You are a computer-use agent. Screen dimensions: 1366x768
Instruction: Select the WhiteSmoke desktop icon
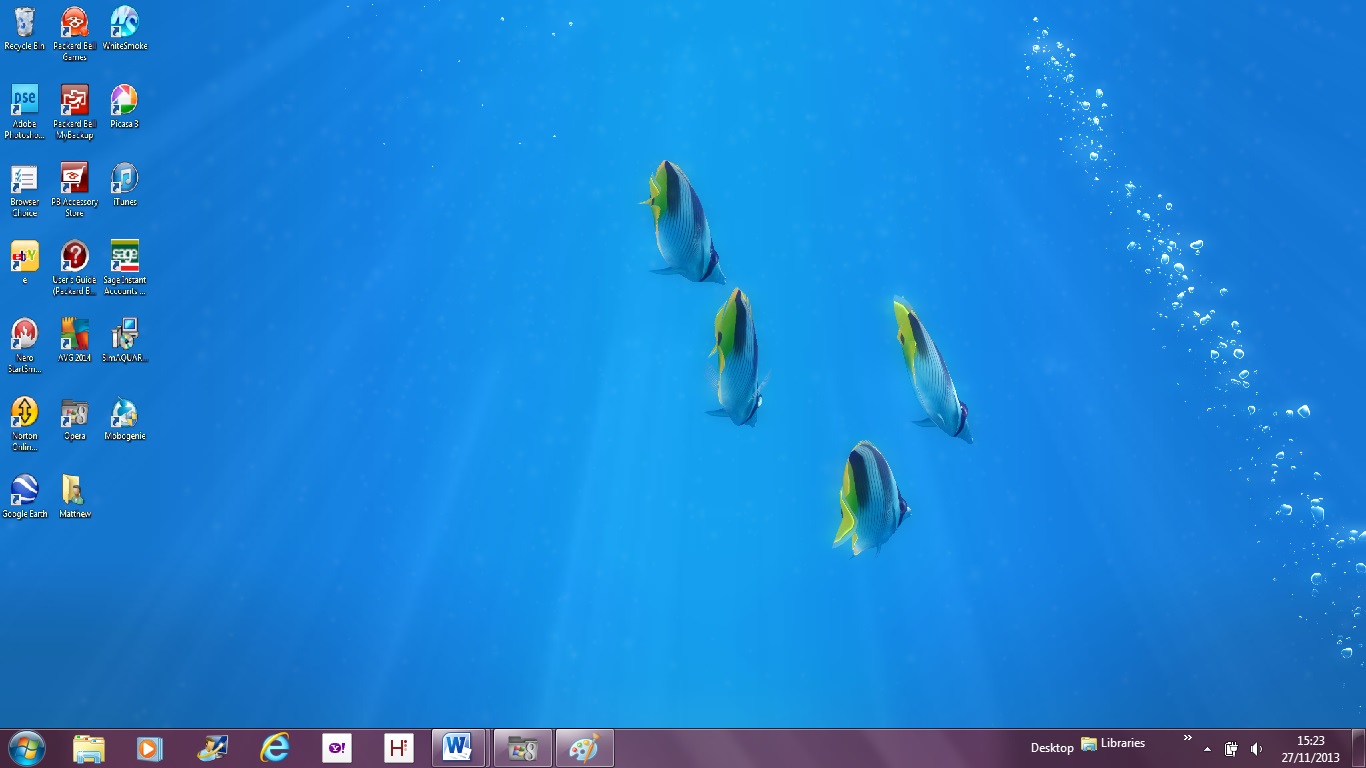tap(124, 24)
